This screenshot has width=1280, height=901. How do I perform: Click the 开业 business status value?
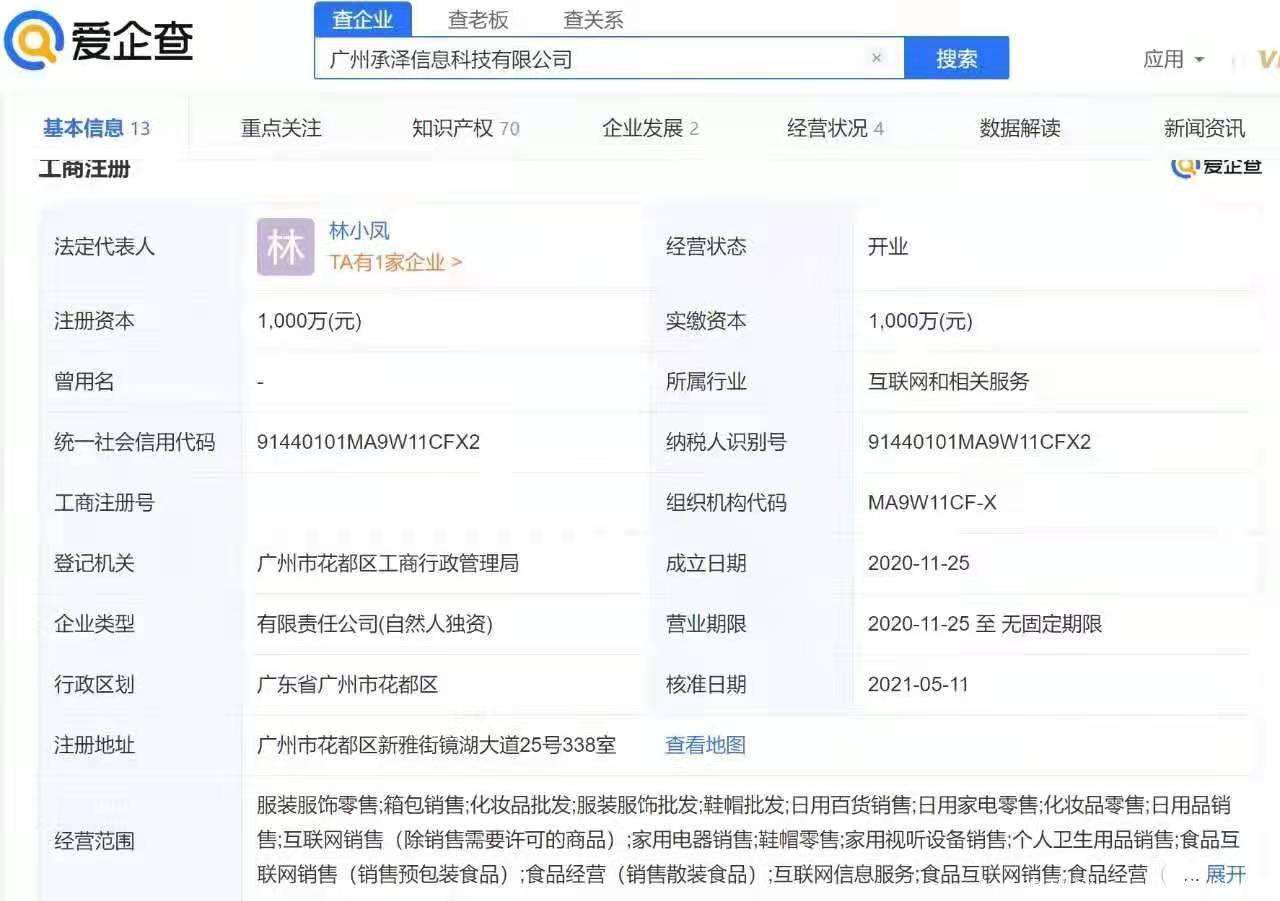(888, 247)
